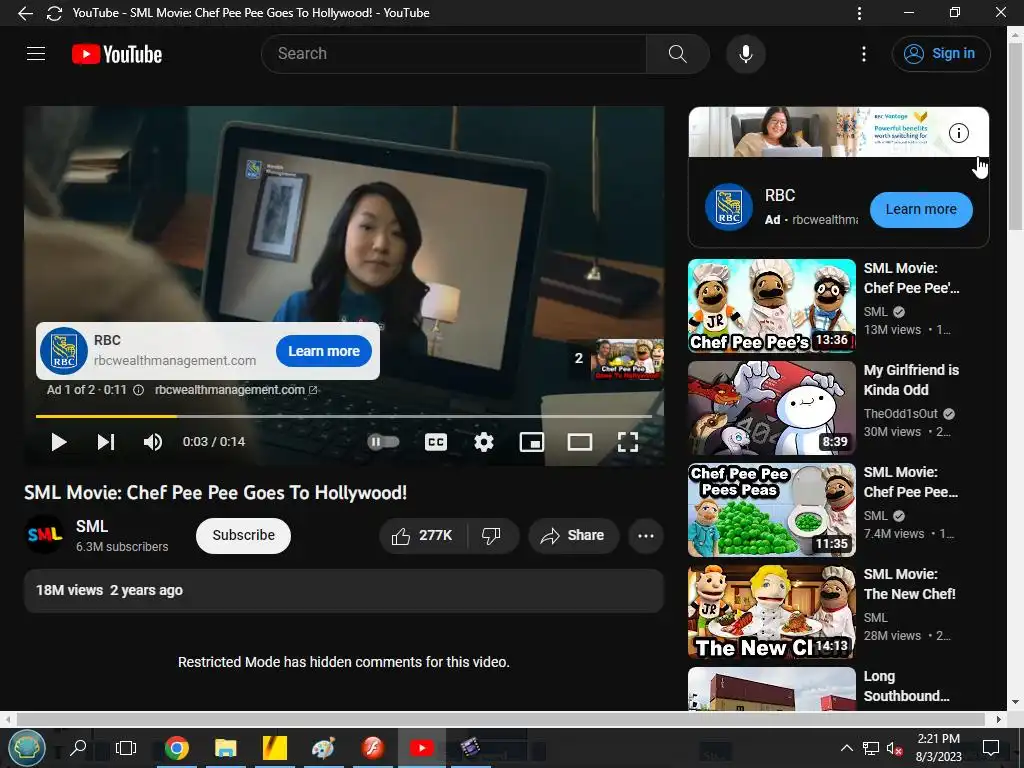Open SML channel avatar
The image size is (1024, 768).
tap(44, 535)
